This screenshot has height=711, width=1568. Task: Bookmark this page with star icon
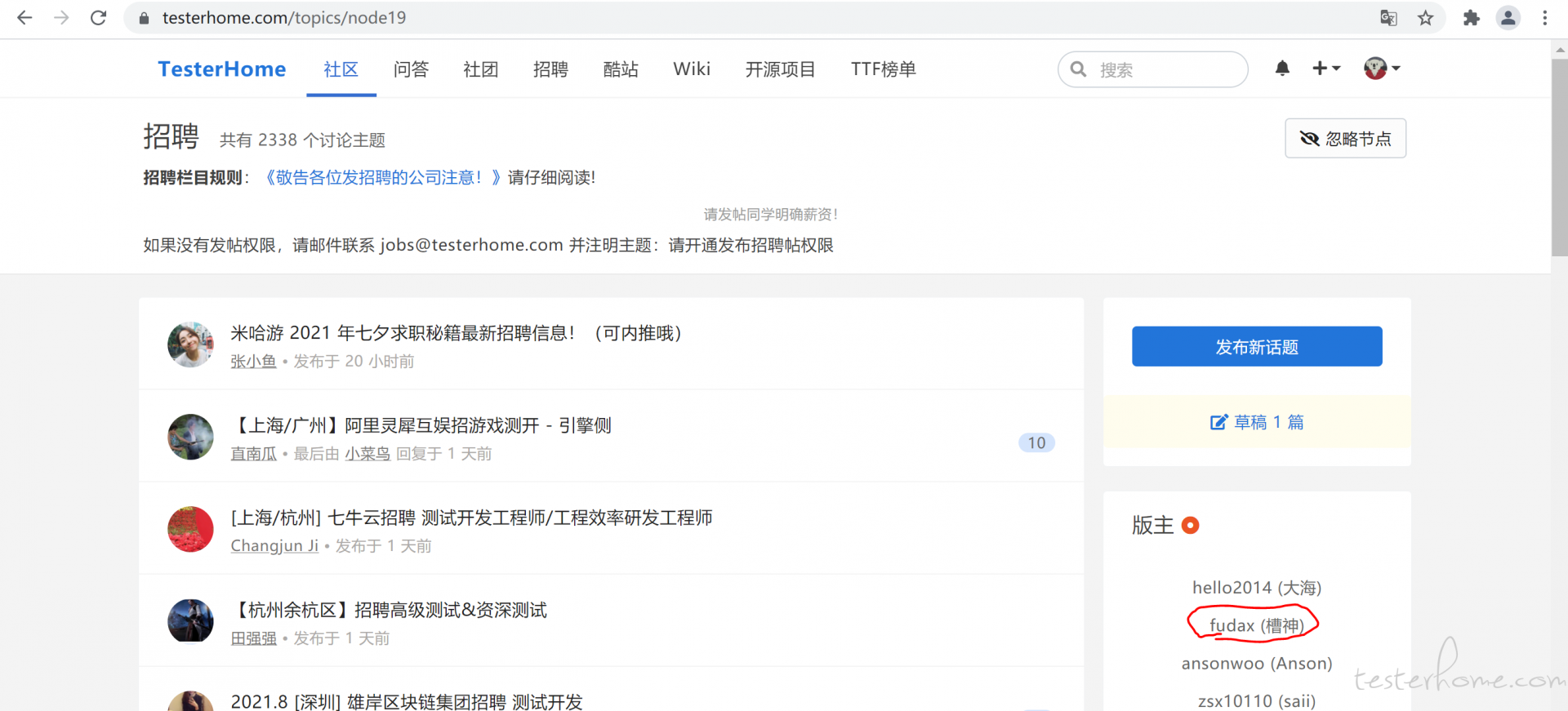pyautogui.click(x=1425, y=18)
